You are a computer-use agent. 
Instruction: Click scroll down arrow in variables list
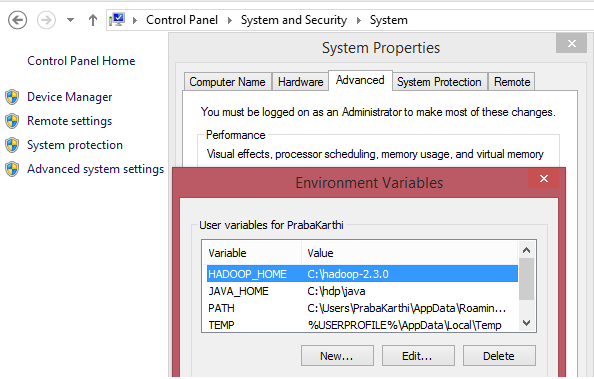tap(527, 323)
